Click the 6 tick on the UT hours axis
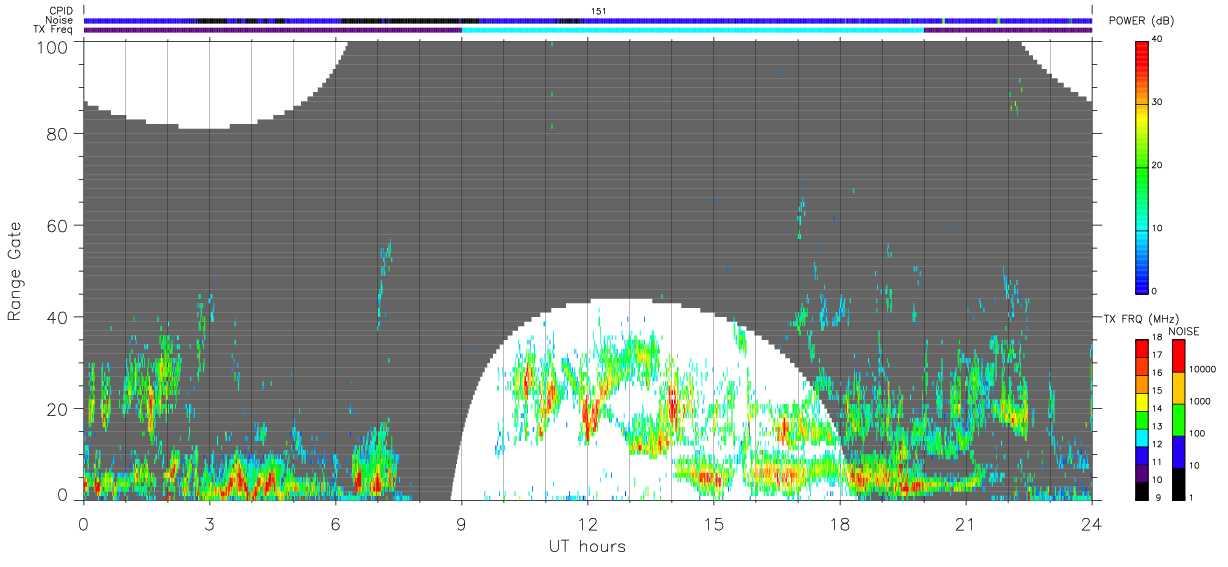The image size is (1228, 567). 335,523
